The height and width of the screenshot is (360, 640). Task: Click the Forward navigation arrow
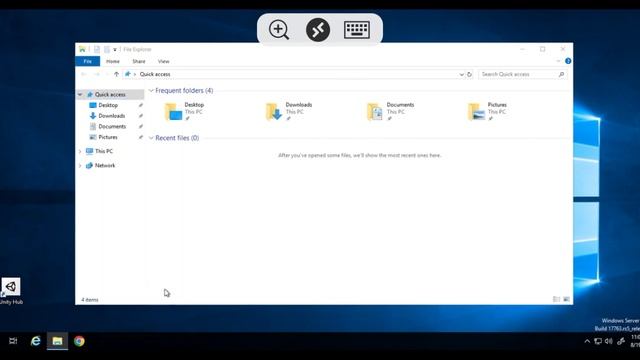coord(97,74)
